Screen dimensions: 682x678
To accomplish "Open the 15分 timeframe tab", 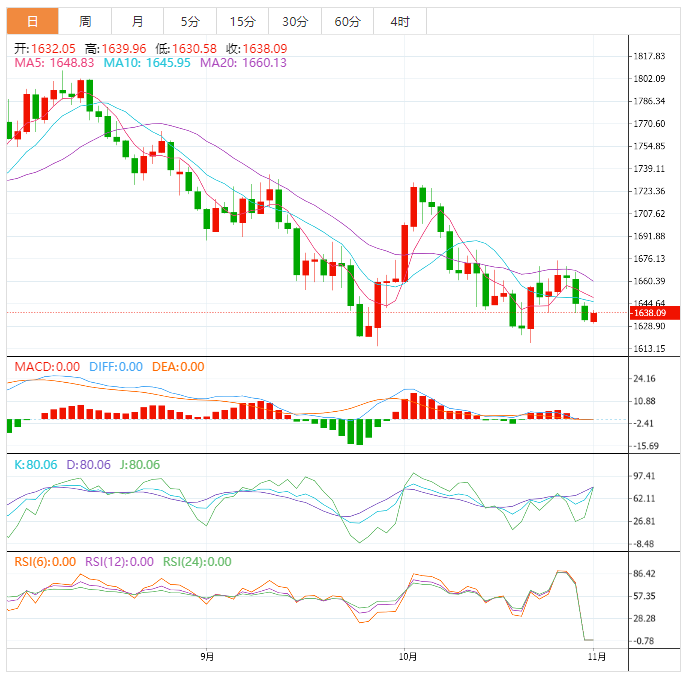I will point(242,21).
